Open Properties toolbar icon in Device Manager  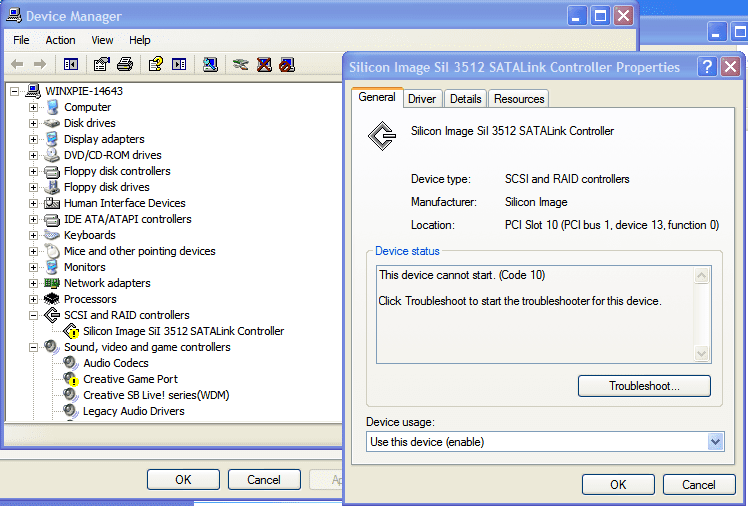[x=102, y=64]
